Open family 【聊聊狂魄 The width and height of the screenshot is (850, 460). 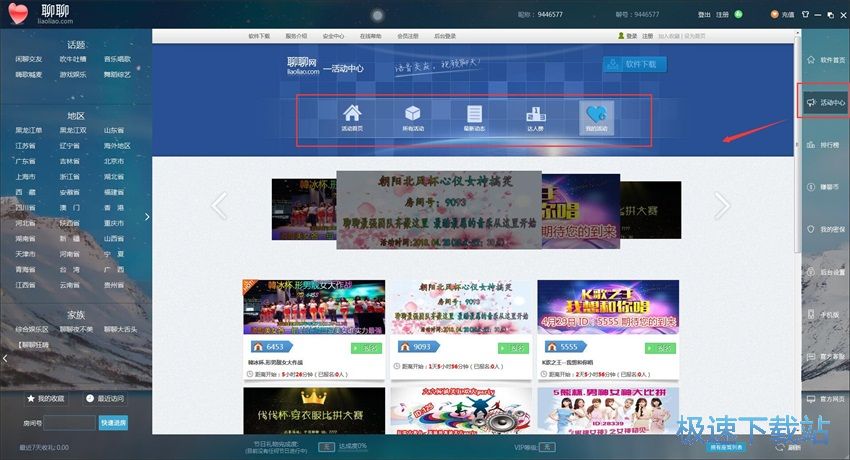(33, 345)
